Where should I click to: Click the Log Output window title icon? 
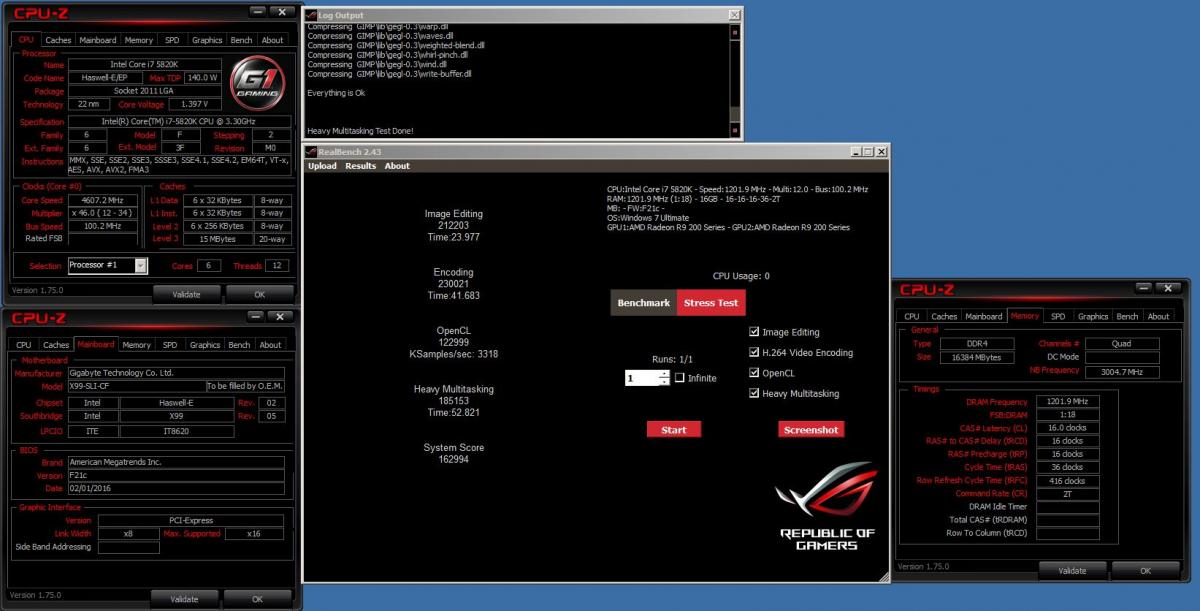(x=311, y=15)
